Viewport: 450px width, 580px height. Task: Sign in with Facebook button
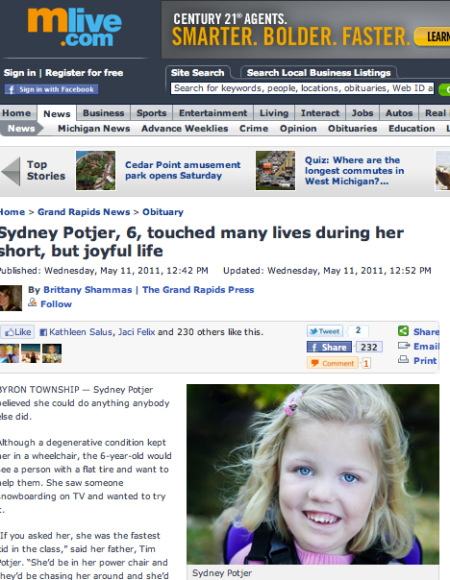tap(51, 90)
